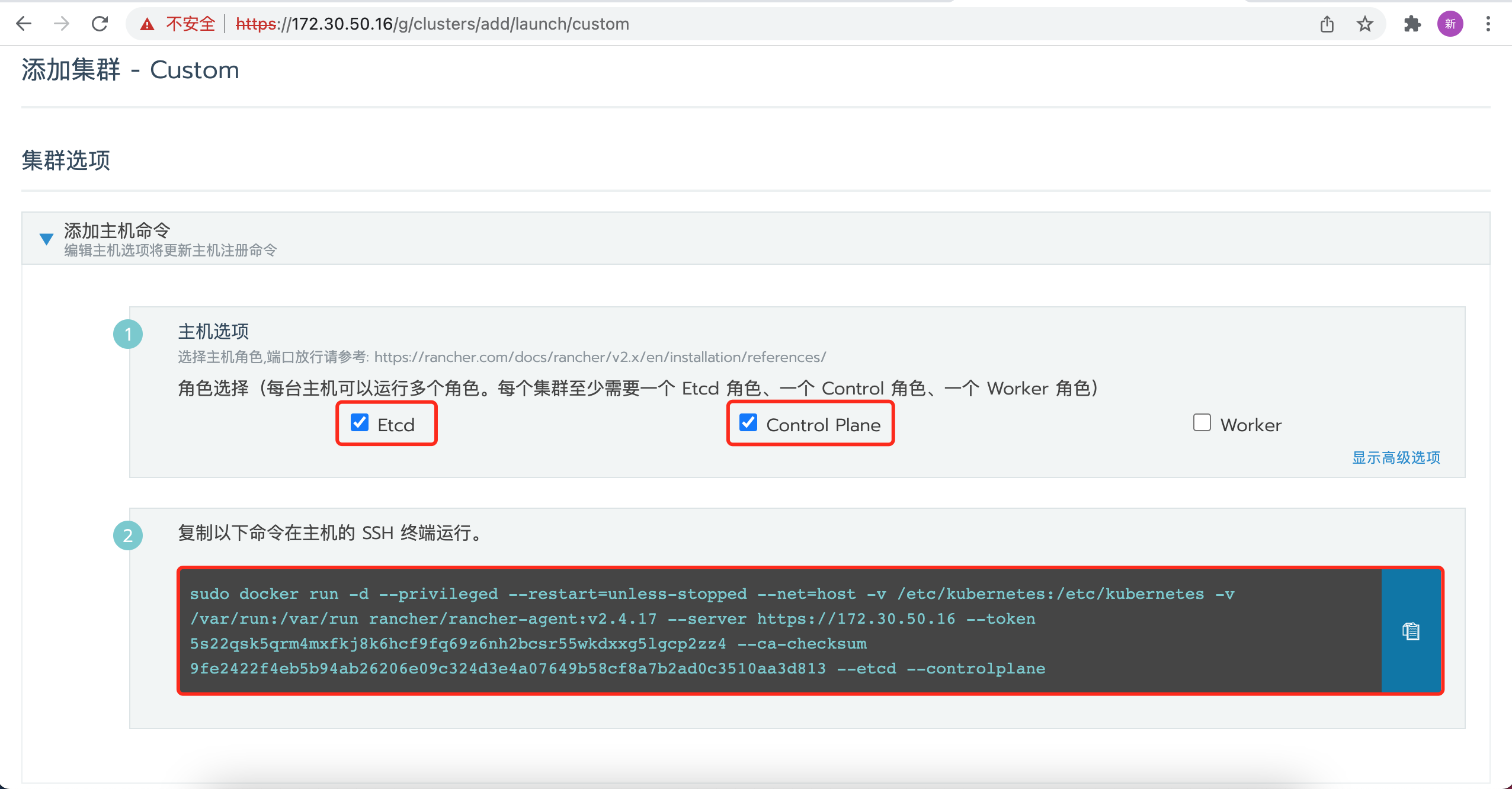The image size is (1512, 789).
Task: Go forward in browser history
Action: (62, 24)
